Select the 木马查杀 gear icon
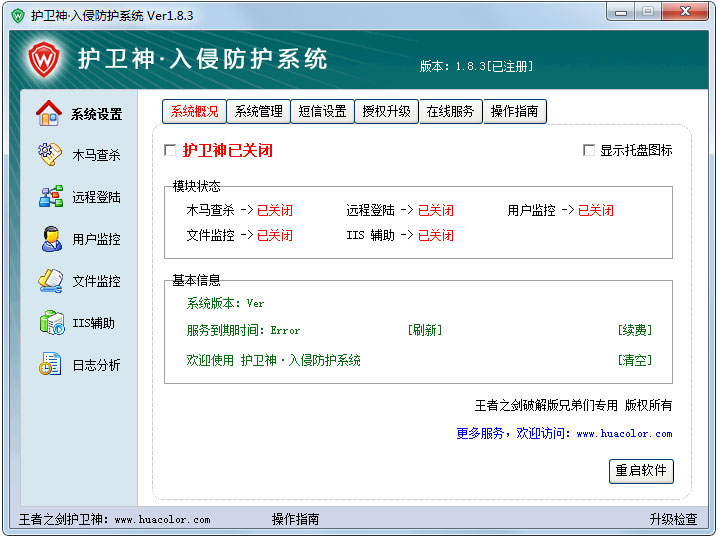 tap(49, 155)
